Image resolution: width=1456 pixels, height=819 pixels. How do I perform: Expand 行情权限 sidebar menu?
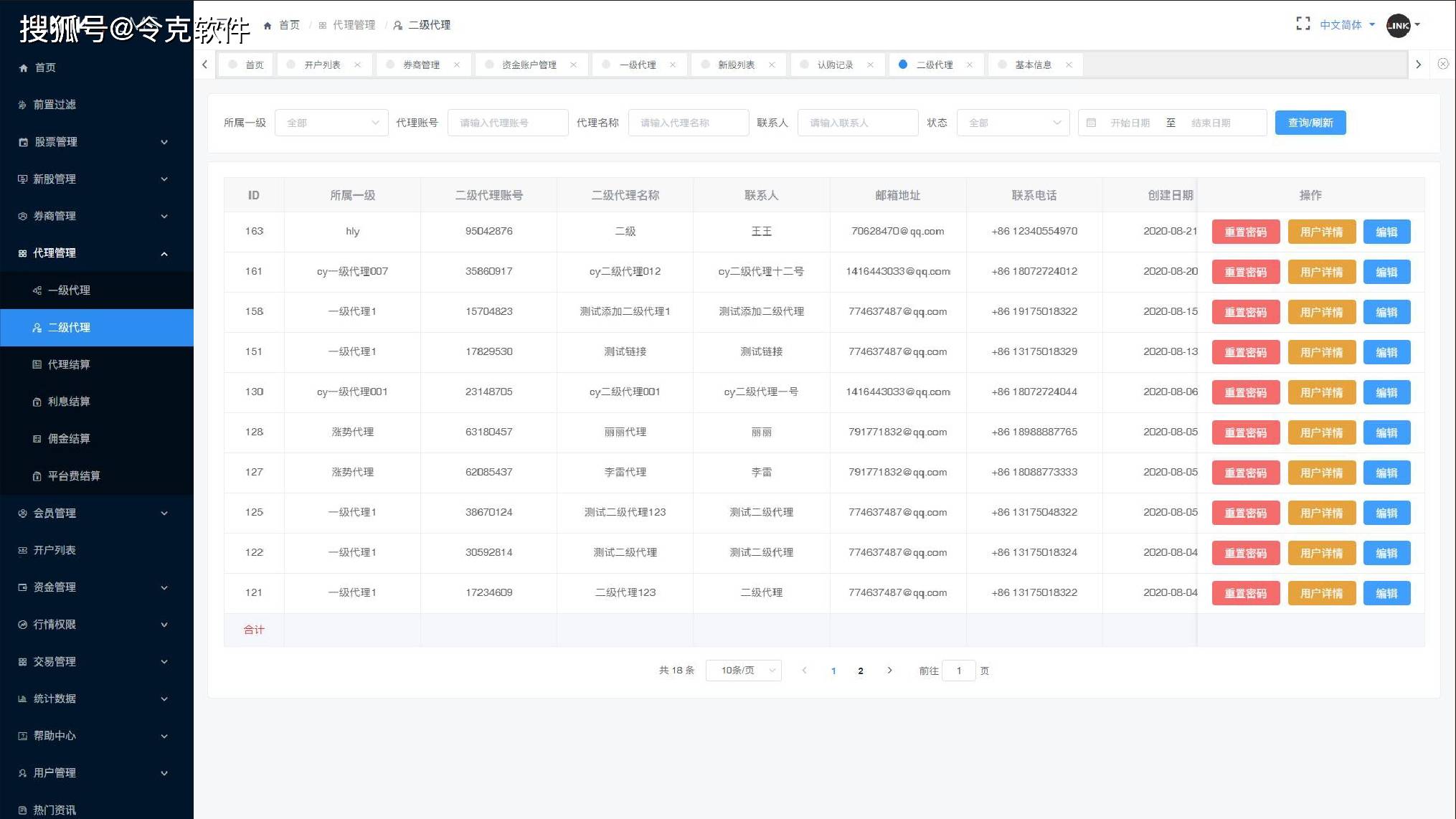tap(97, 625)
